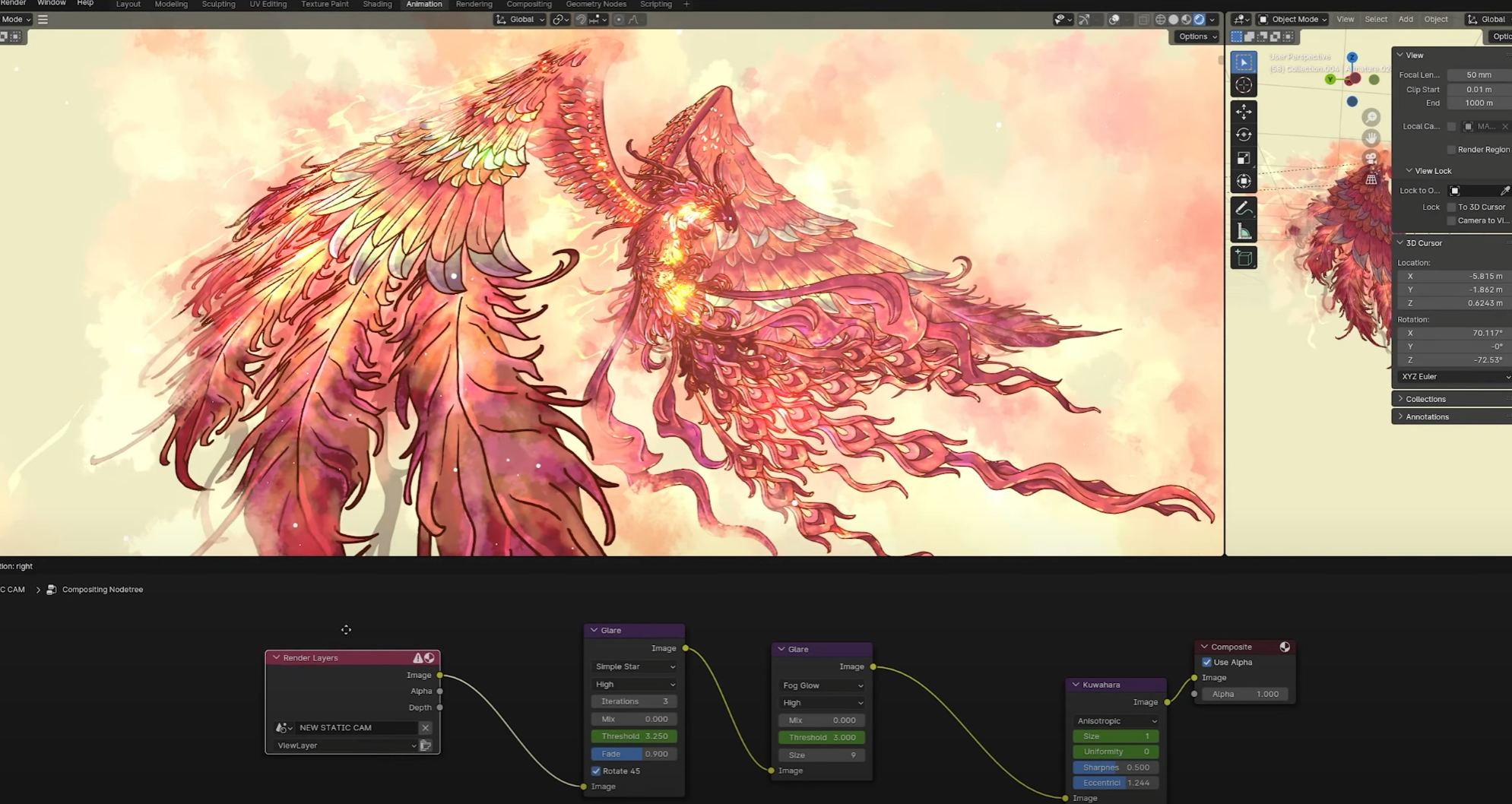1512x804 pixels.
Task: Click the Composite node preview icon
Action: click(1285, 647)
